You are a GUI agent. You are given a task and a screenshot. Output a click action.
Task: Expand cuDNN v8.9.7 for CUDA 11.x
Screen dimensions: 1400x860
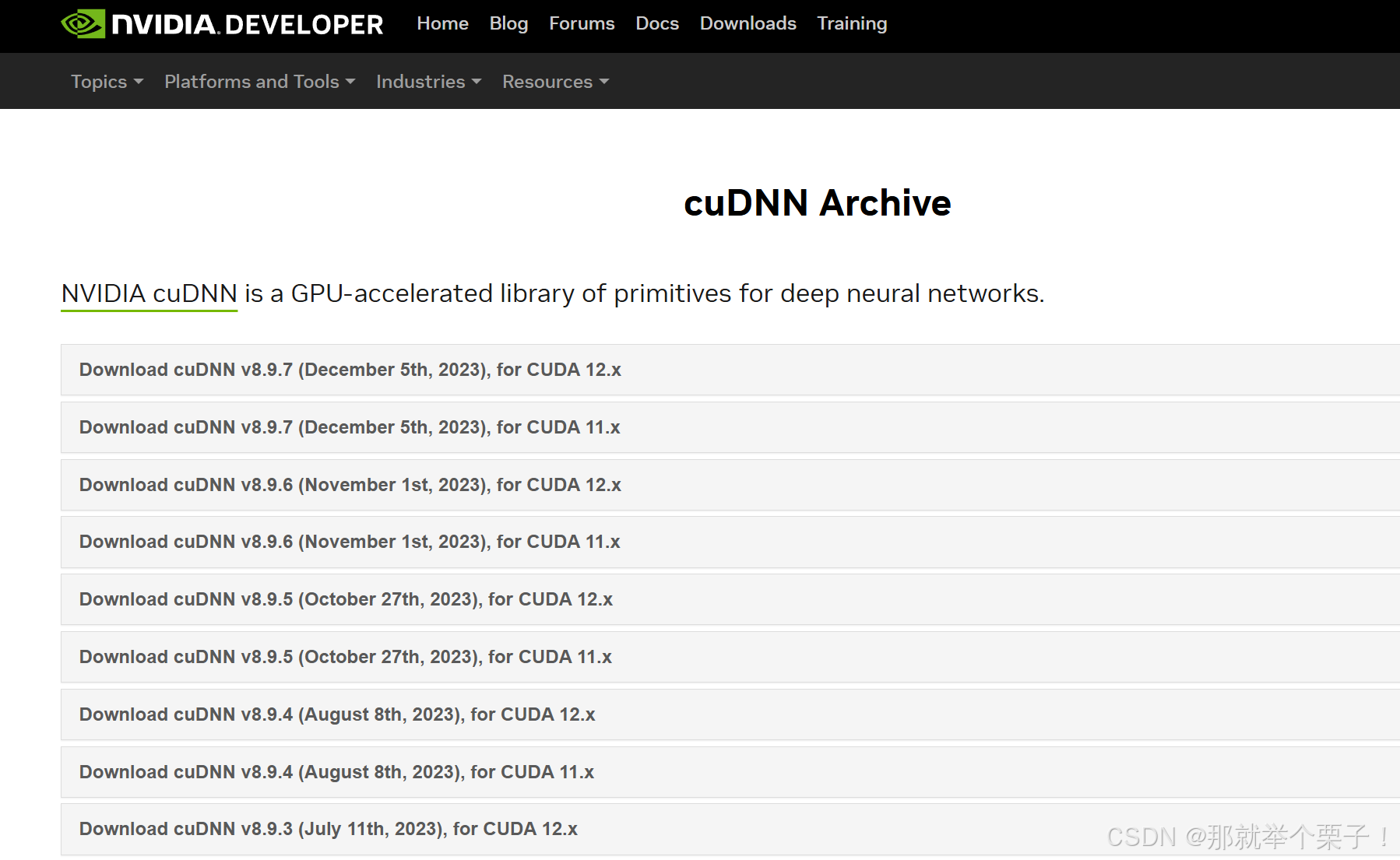coord(730,427)
